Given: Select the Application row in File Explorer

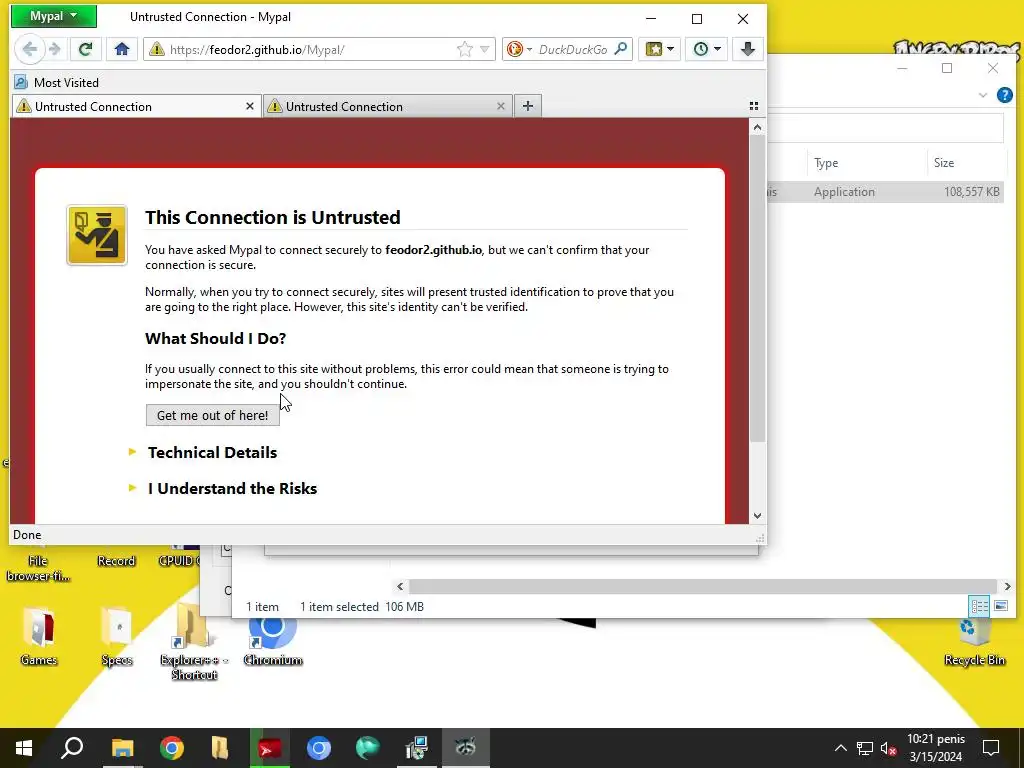Looking at the screenshot, I should click(886, 191).
